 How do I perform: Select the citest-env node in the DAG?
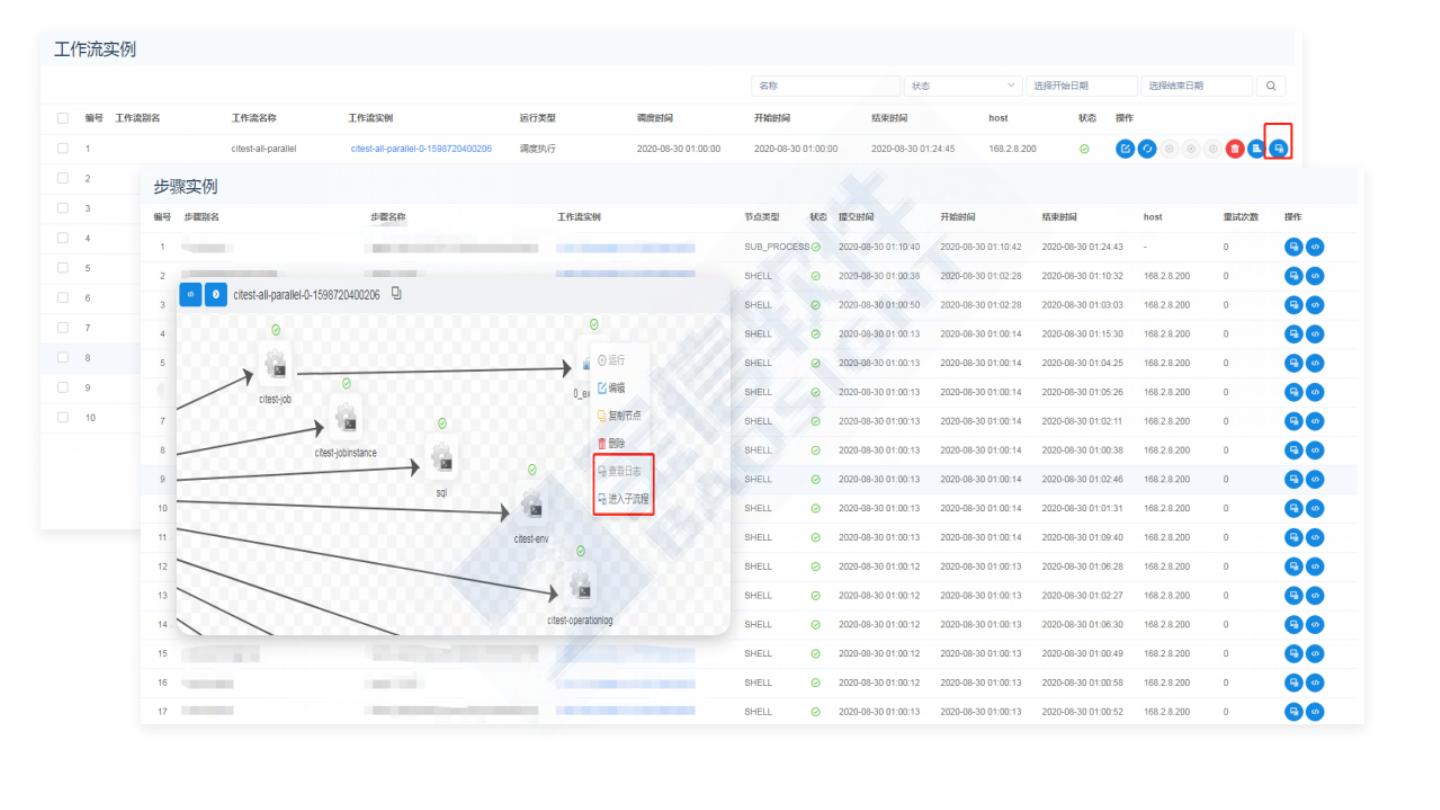coord(532,506)
